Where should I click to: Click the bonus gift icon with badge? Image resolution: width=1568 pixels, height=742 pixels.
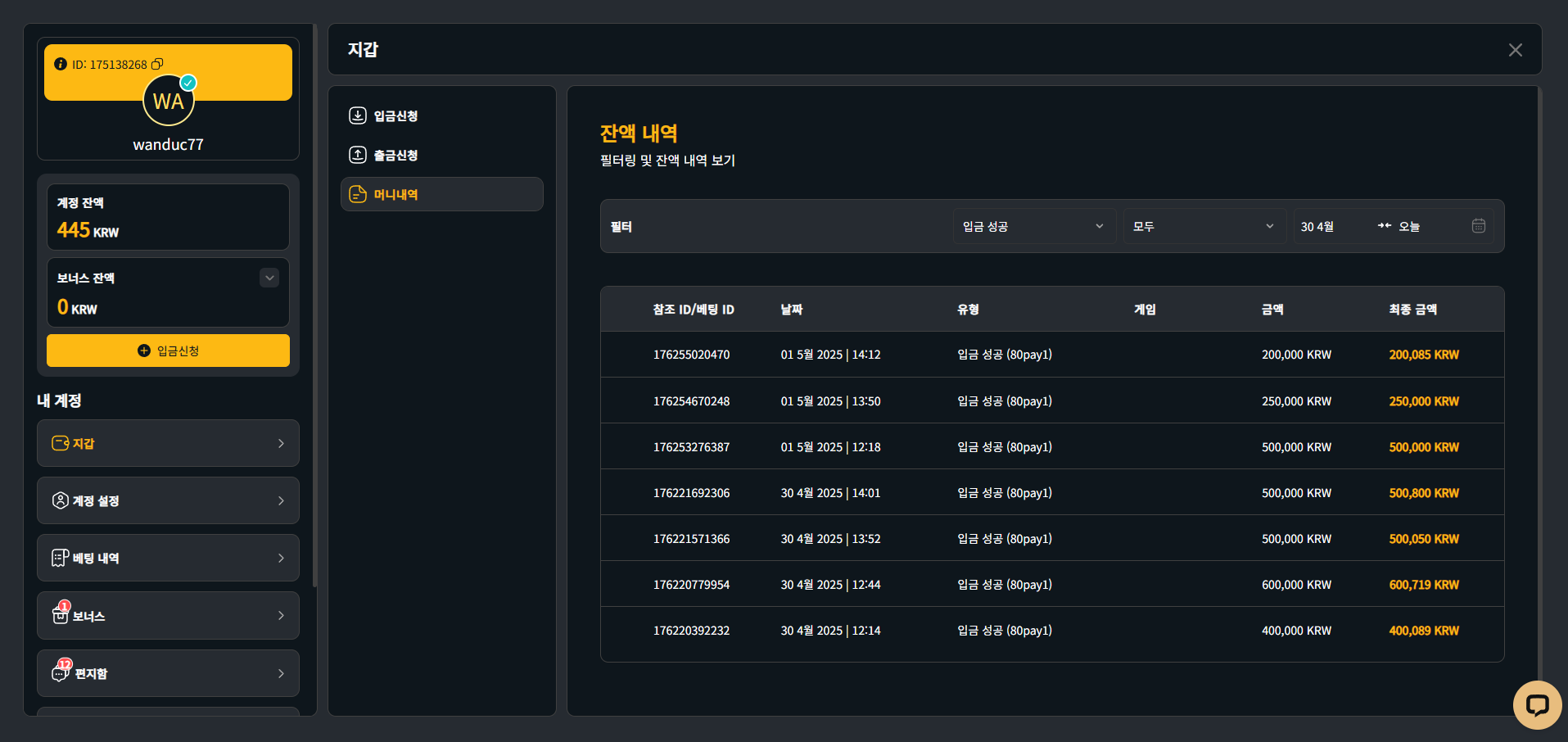click(61, 613)
